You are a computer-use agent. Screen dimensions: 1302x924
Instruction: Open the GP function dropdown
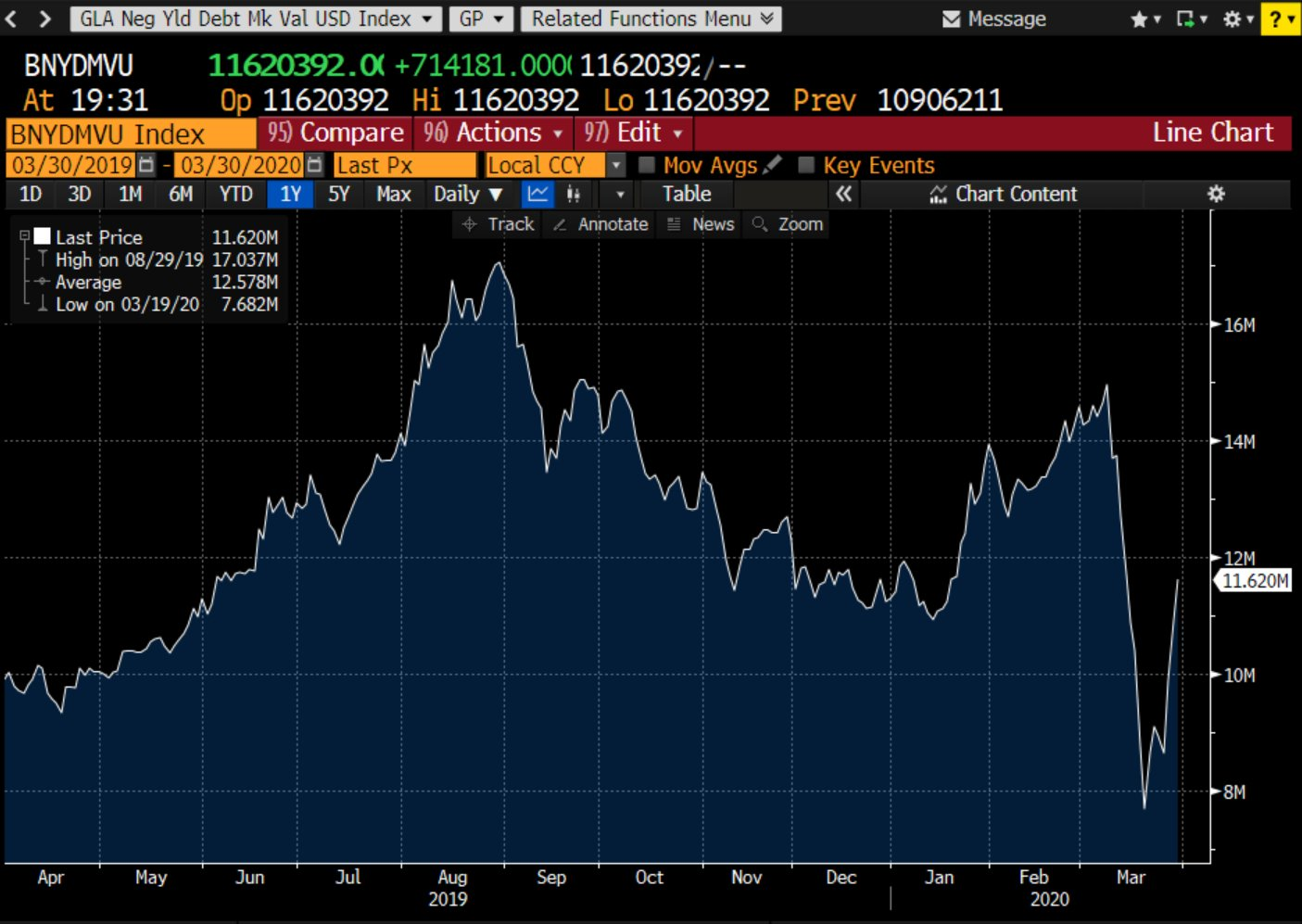(x=481, y=19)
